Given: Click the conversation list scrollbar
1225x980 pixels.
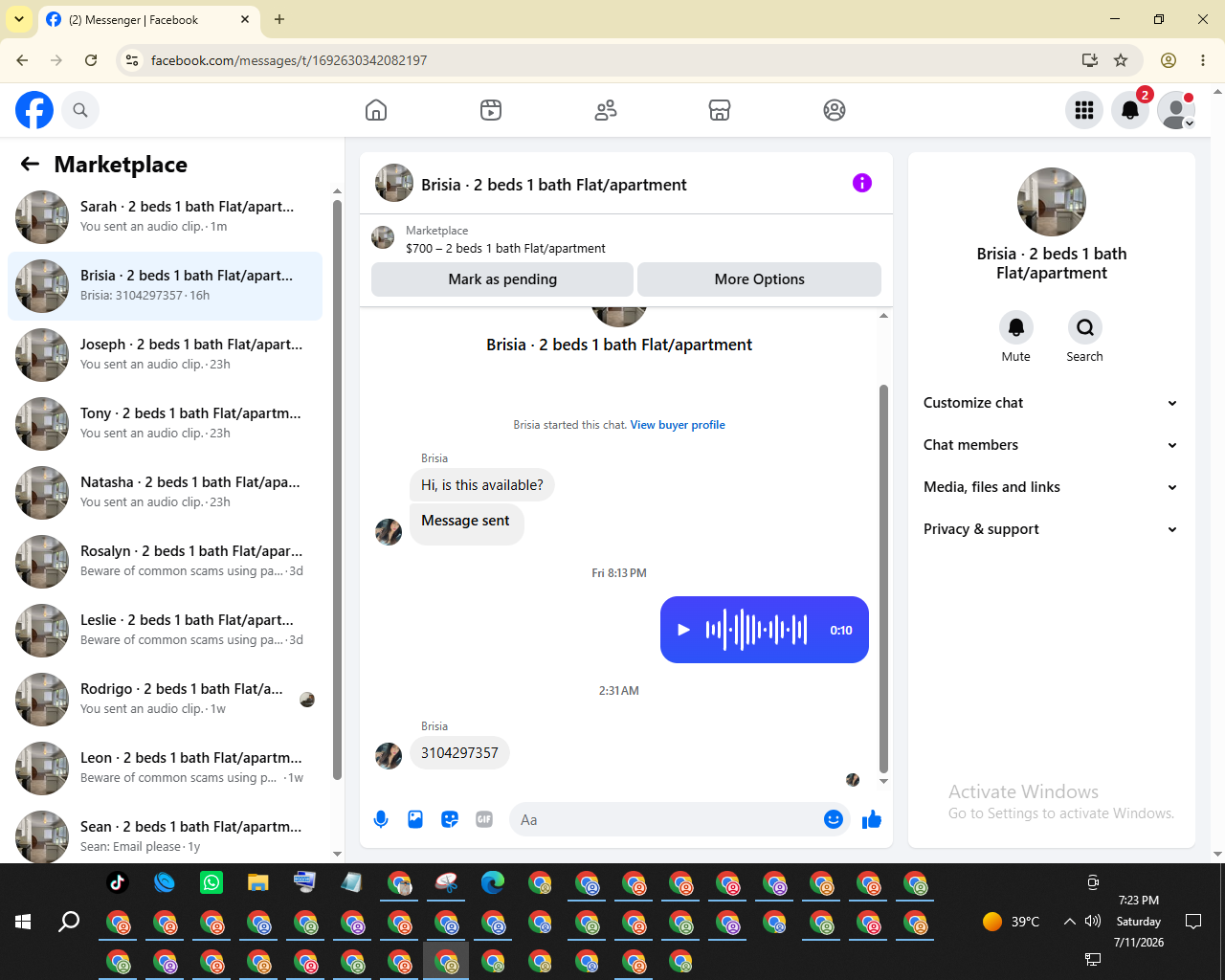Looking at the screenshot, I should click(x=337, y=488).
